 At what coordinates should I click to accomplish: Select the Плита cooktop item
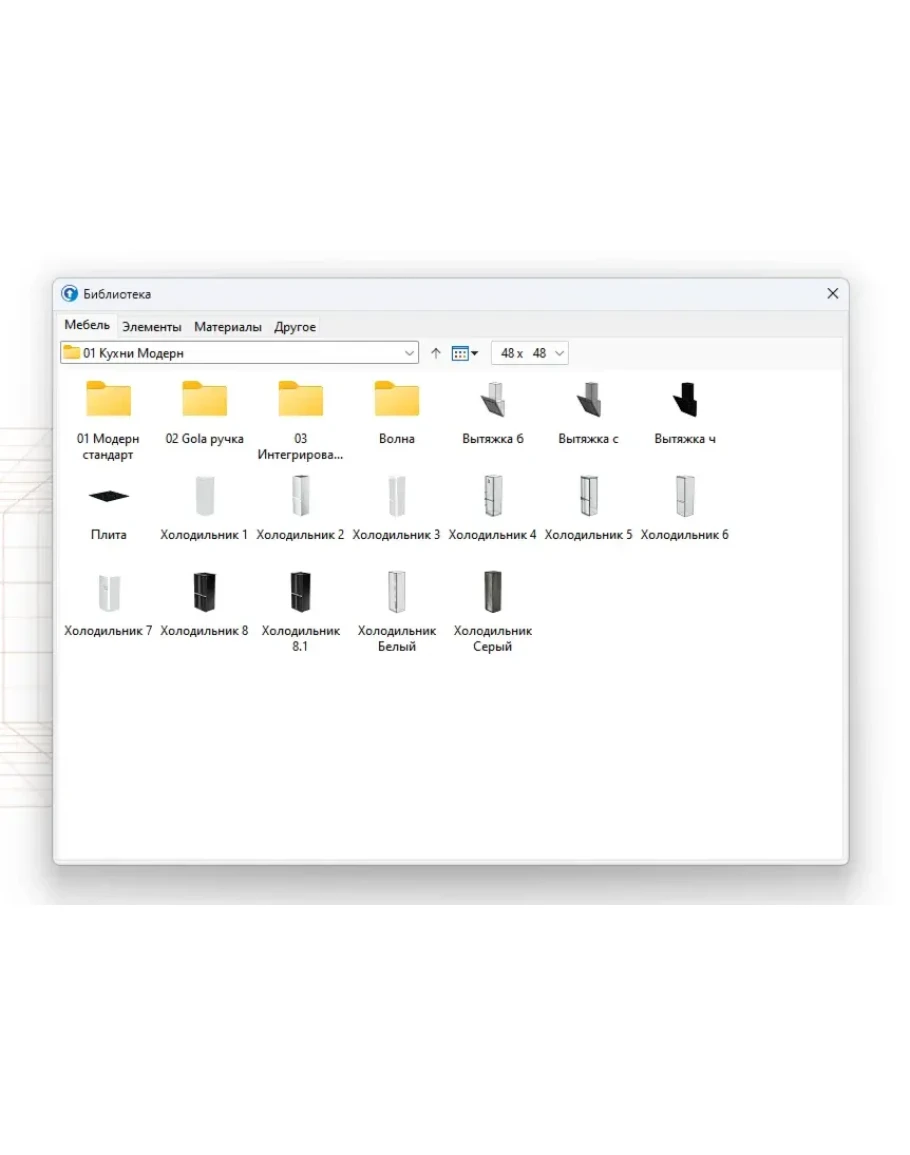click(108, 496)
